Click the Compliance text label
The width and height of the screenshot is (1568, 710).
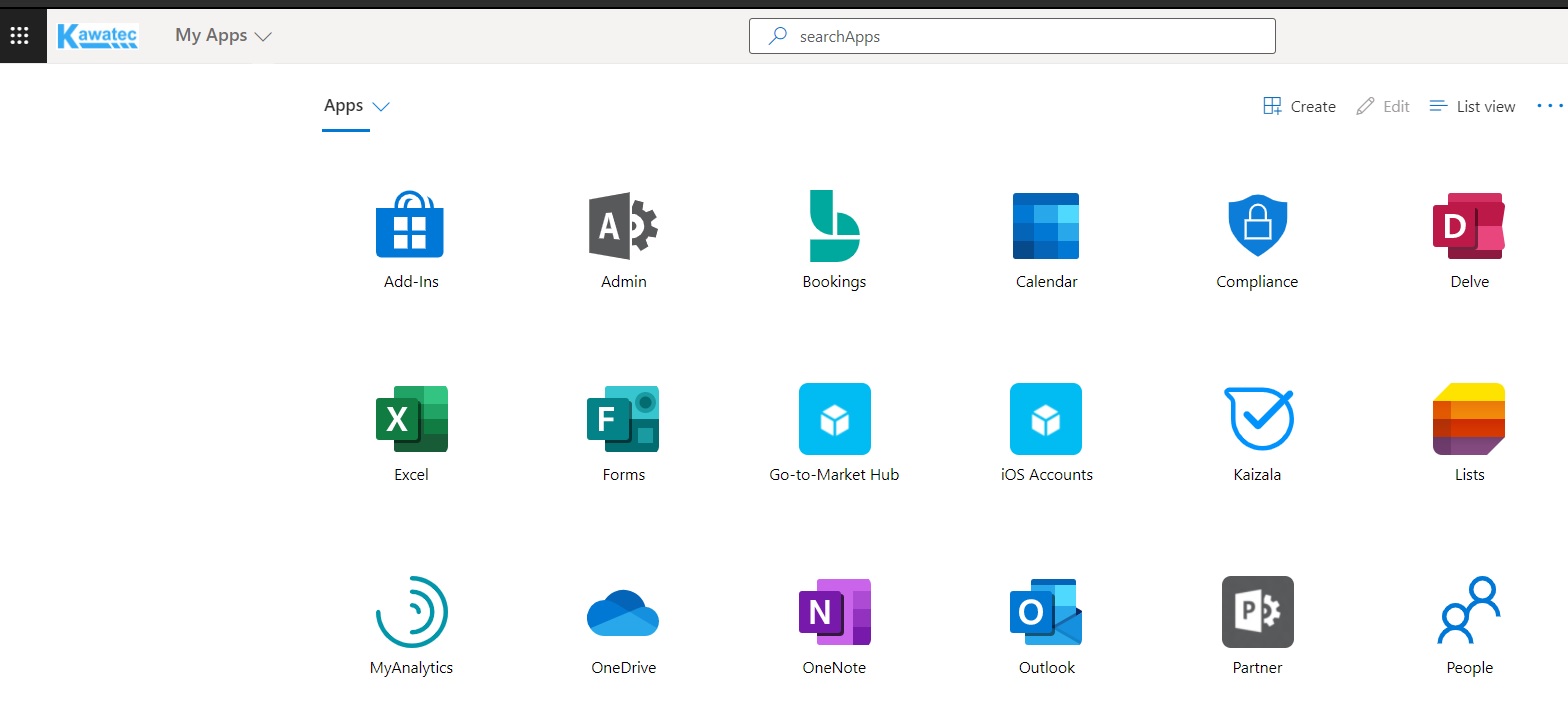(1257, 282)
